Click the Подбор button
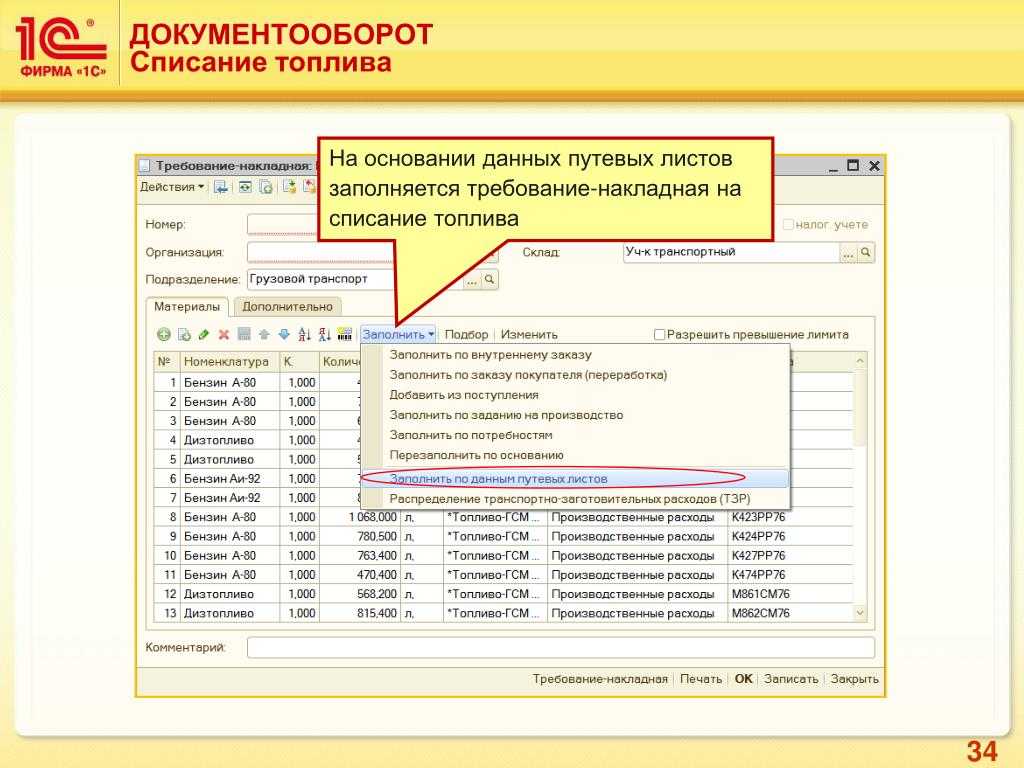Viewport: 1024px width, 768px height. 466,334
